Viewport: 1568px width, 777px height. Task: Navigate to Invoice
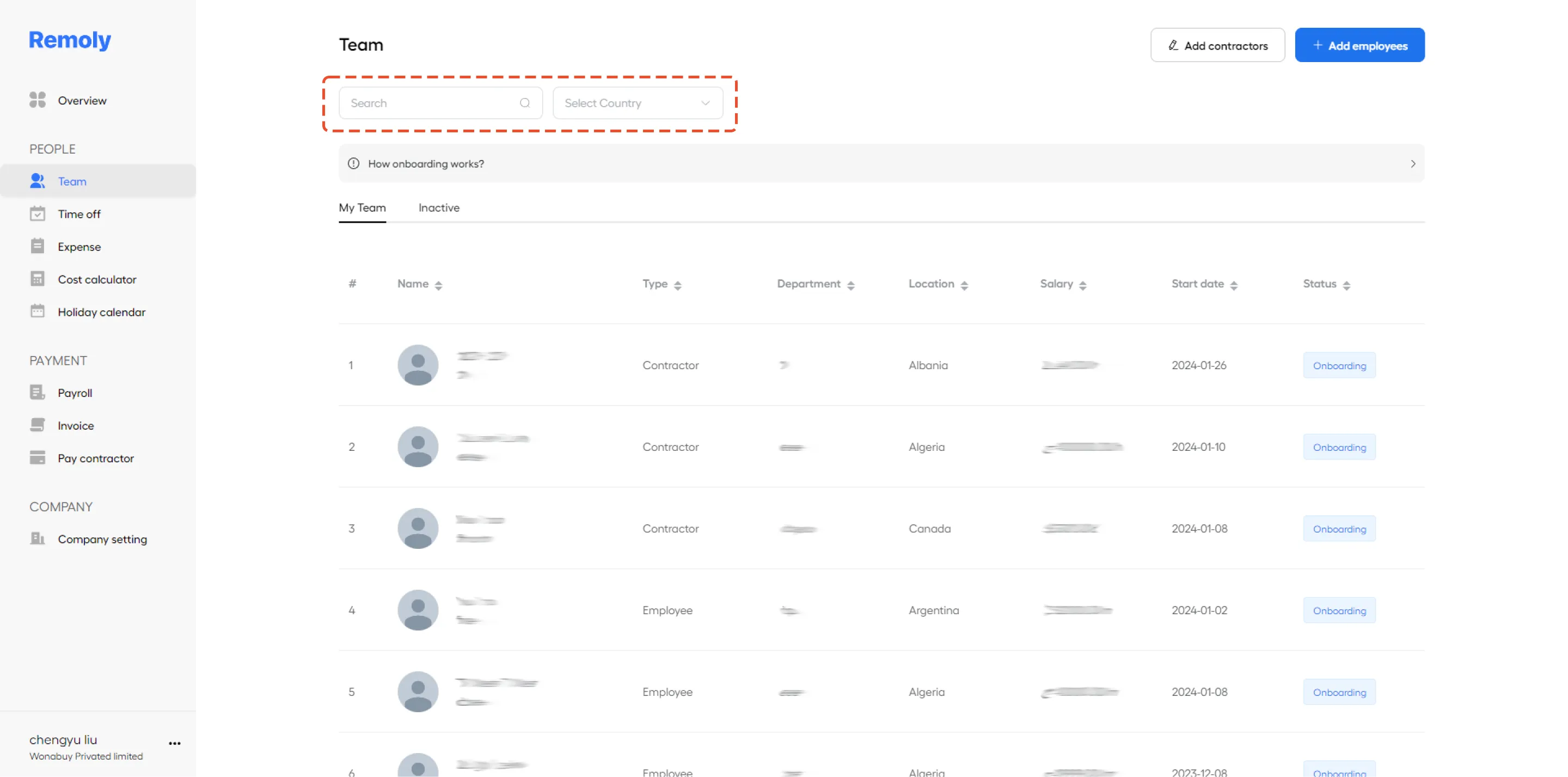point(76,426)
